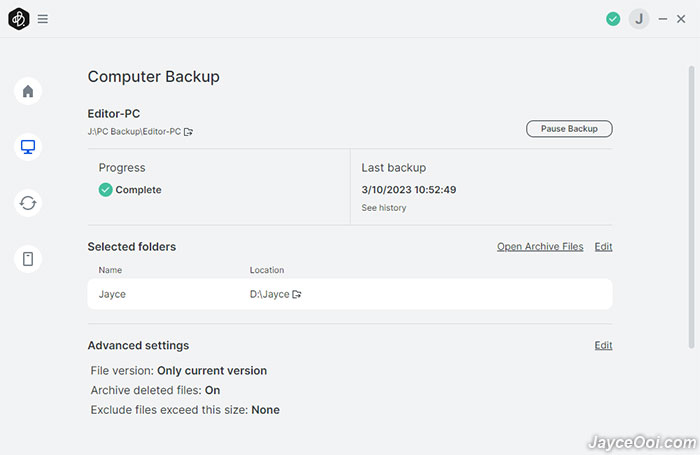Open the hamburger menu
The image size is (700, 455).
coord(42,19)
